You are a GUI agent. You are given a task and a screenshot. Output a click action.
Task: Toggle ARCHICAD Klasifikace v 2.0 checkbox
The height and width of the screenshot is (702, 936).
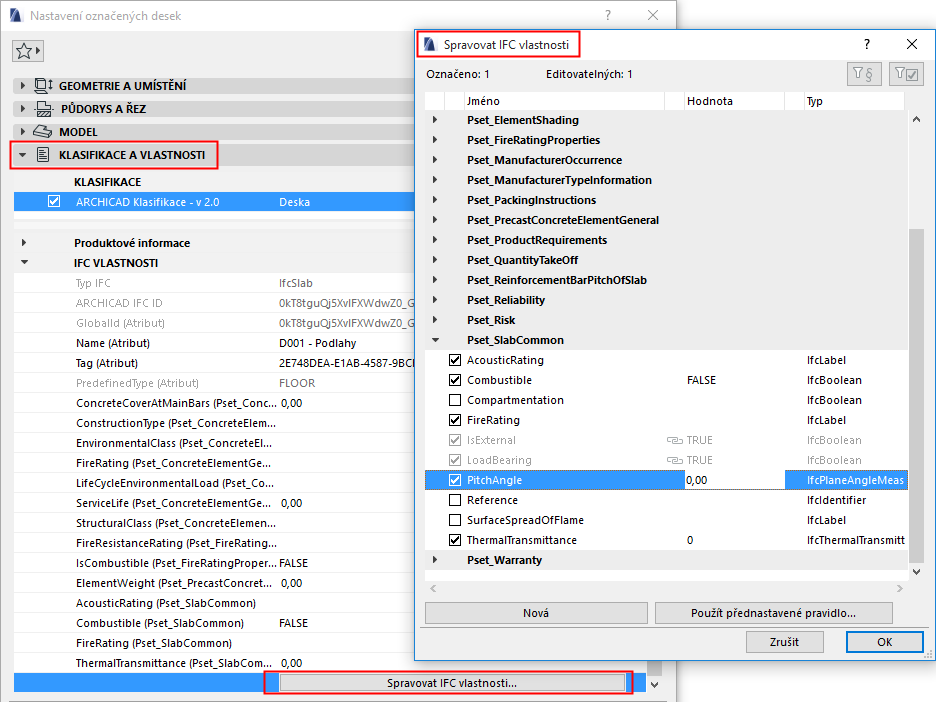click(x=54, y=202)
